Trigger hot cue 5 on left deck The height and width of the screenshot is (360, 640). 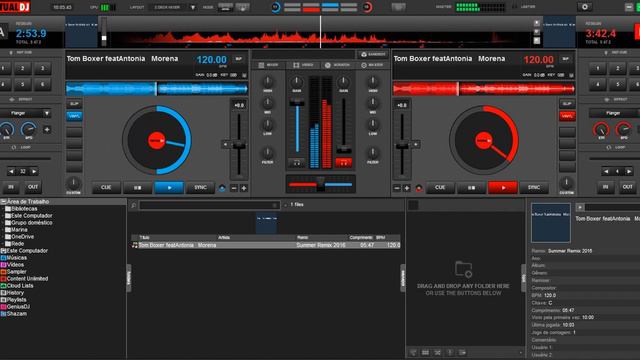[22, 84]
